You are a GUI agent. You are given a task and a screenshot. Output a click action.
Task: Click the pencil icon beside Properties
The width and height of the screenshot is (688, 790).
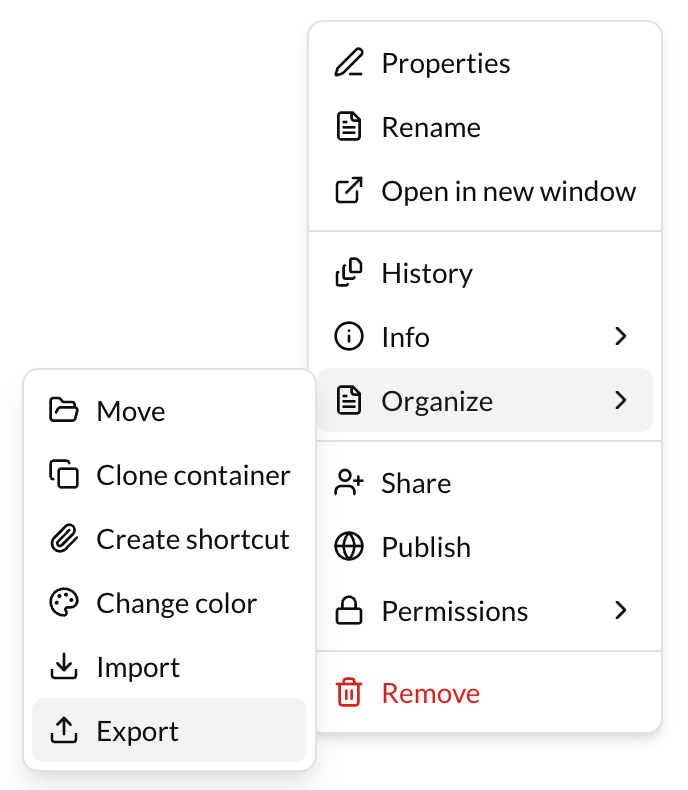(x=348, y=64)
